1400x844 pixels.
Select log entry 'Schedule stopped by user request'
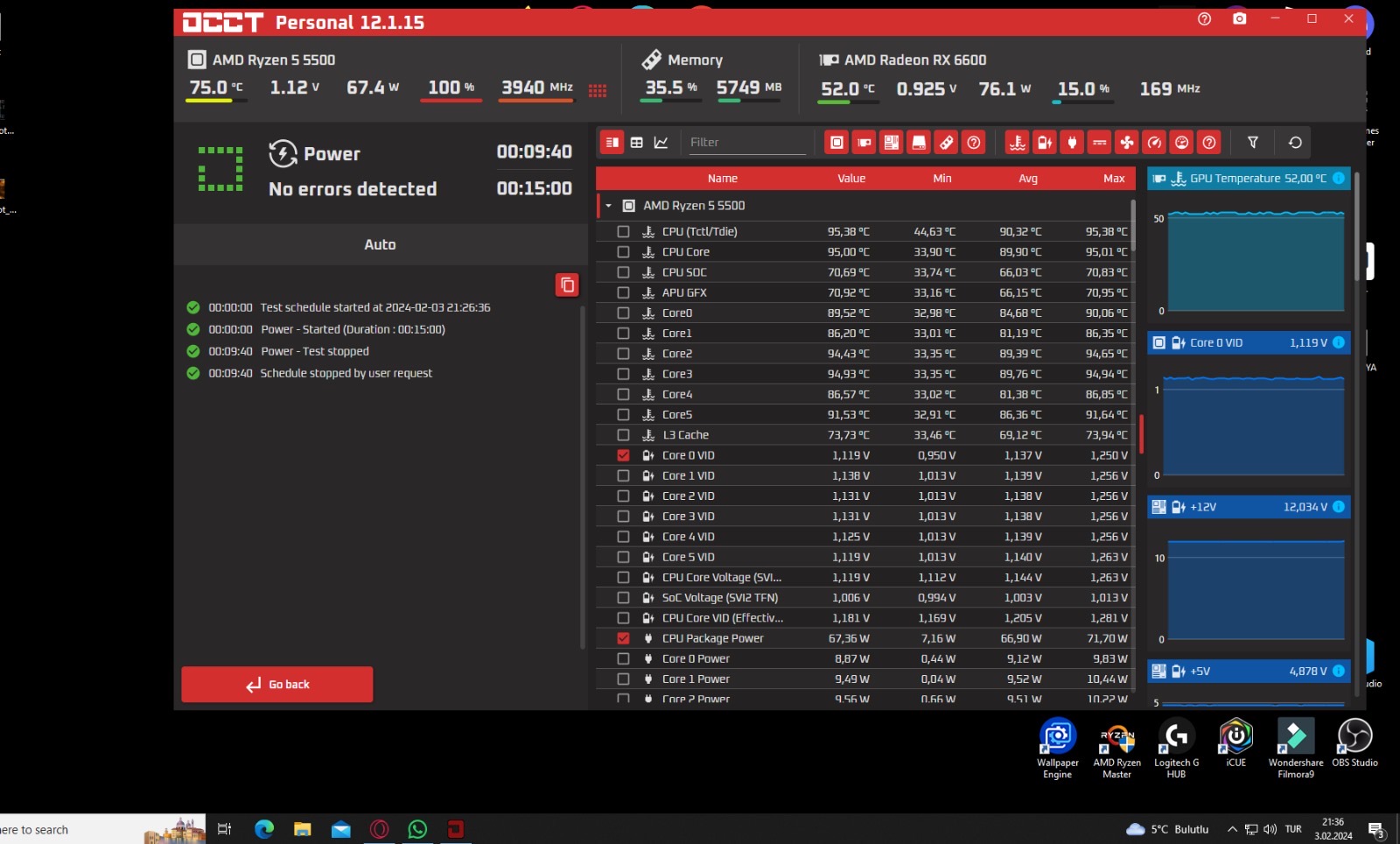click(346, 373)
